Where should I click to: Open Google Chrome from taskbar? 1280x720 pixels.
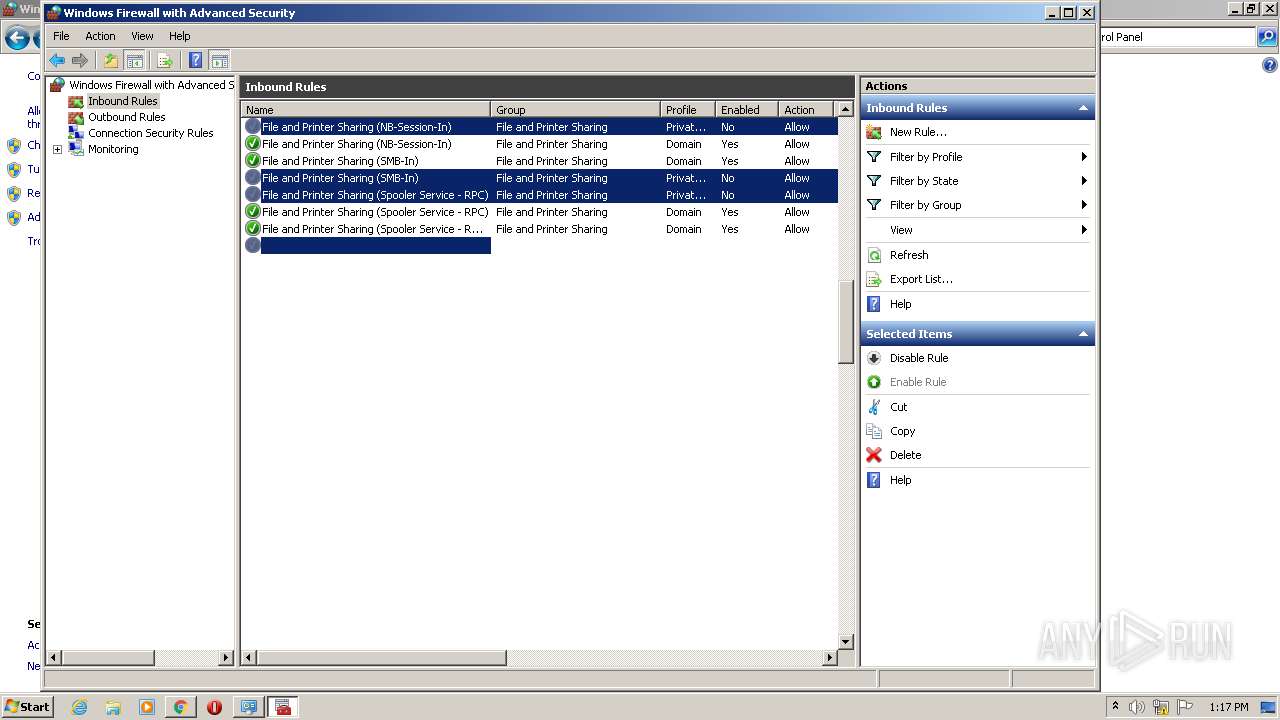click(180, 707)
